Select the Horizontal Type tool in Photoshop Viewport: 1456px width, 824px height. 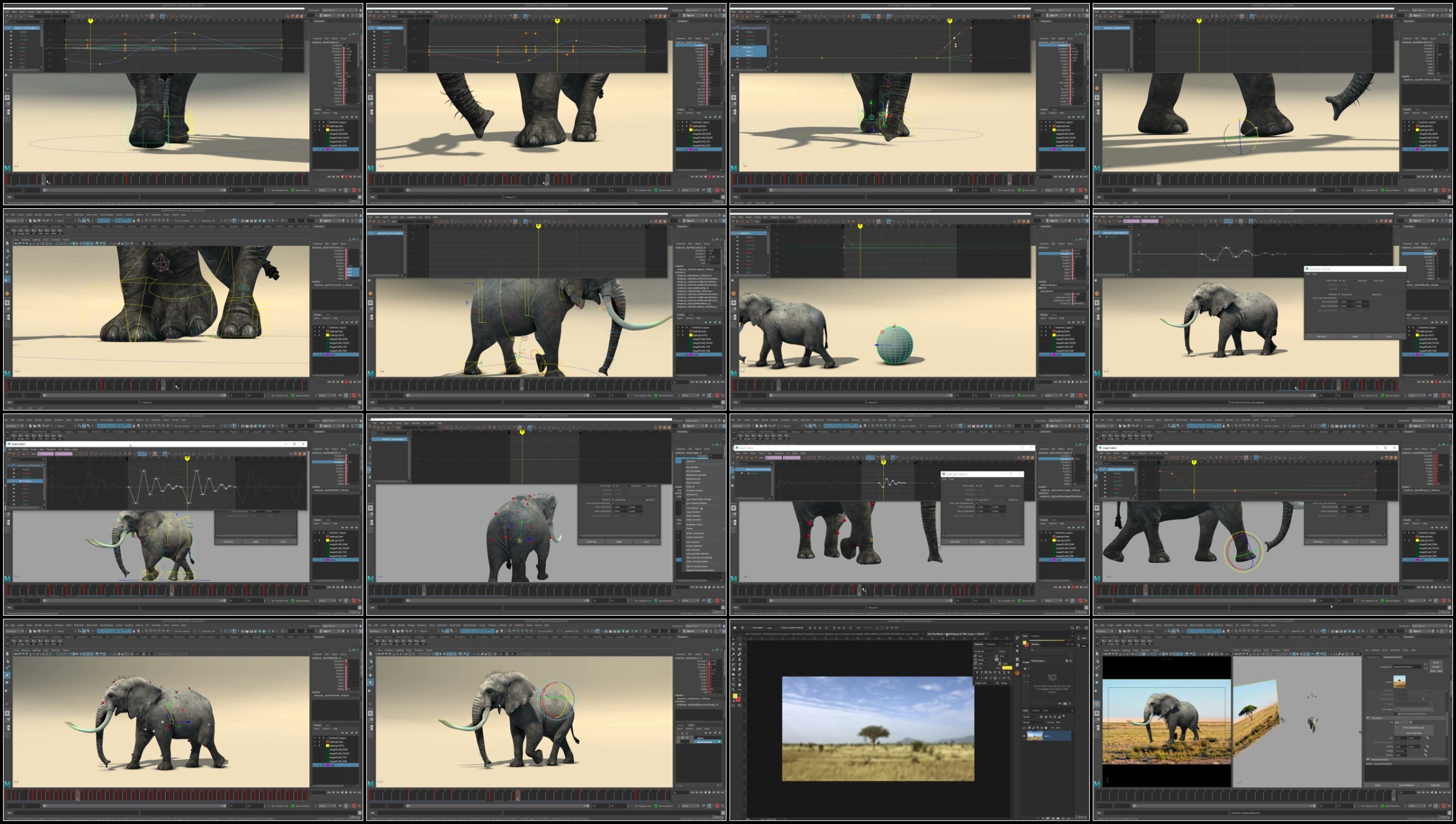(733, 679)
